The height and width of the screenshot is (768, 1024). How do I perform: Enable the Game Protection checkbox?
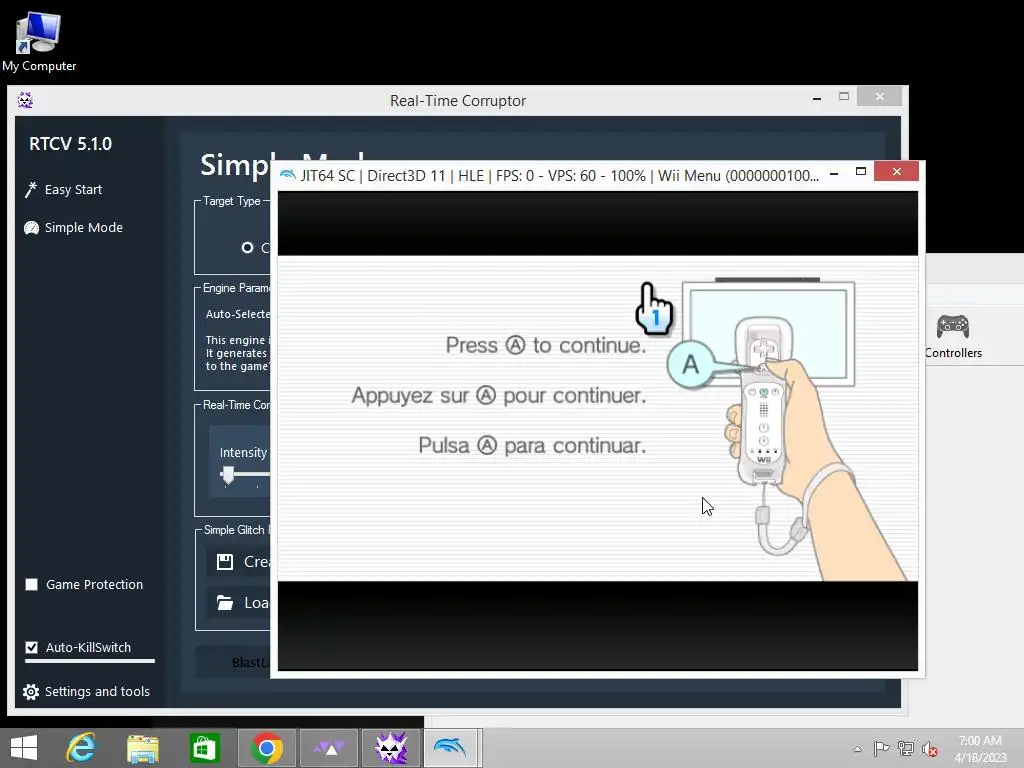(31, 584)
